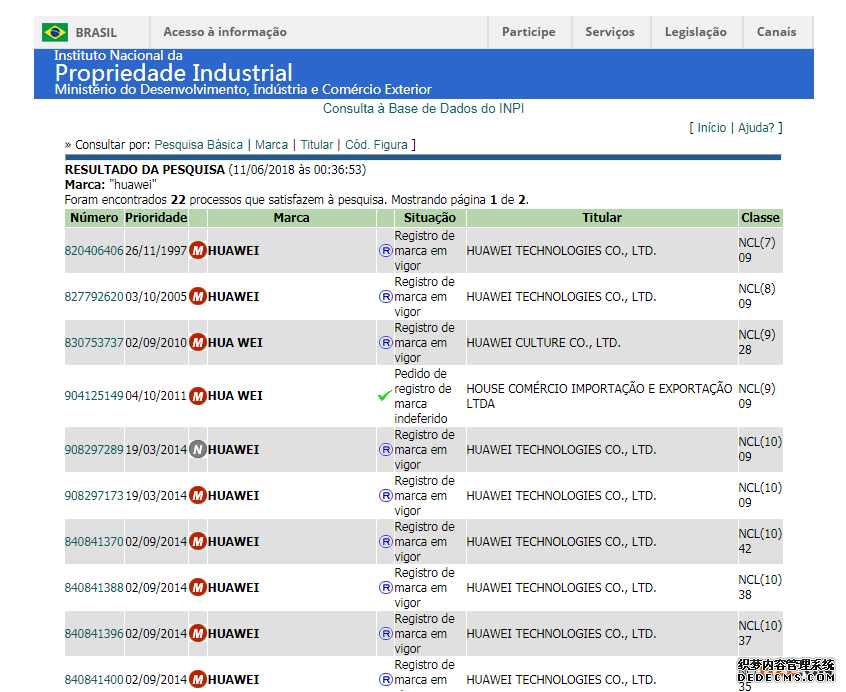Open the Serviços menu item
This screenshot has width=846, height=692.
(x=610, y=32)
